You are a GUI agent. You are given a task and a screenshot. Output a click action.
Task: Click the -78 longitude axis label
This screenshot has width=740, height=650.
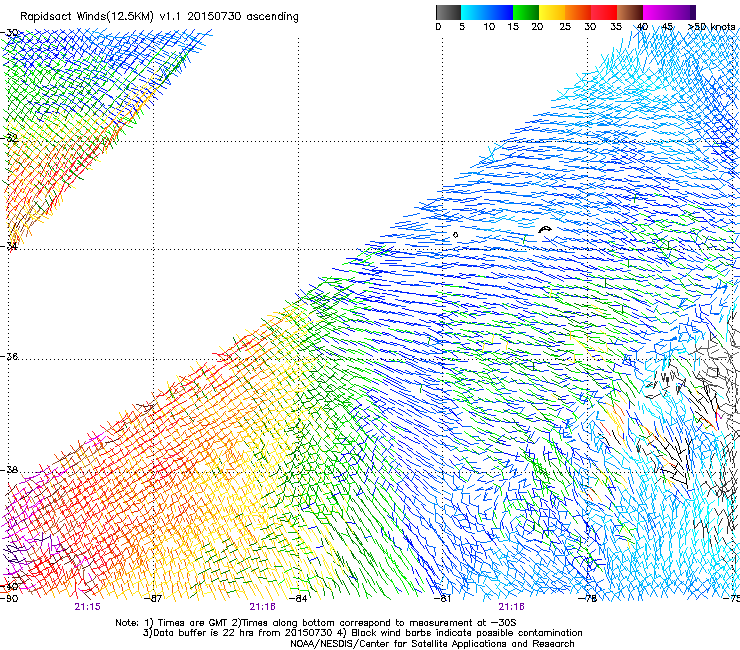coord(588,599)
